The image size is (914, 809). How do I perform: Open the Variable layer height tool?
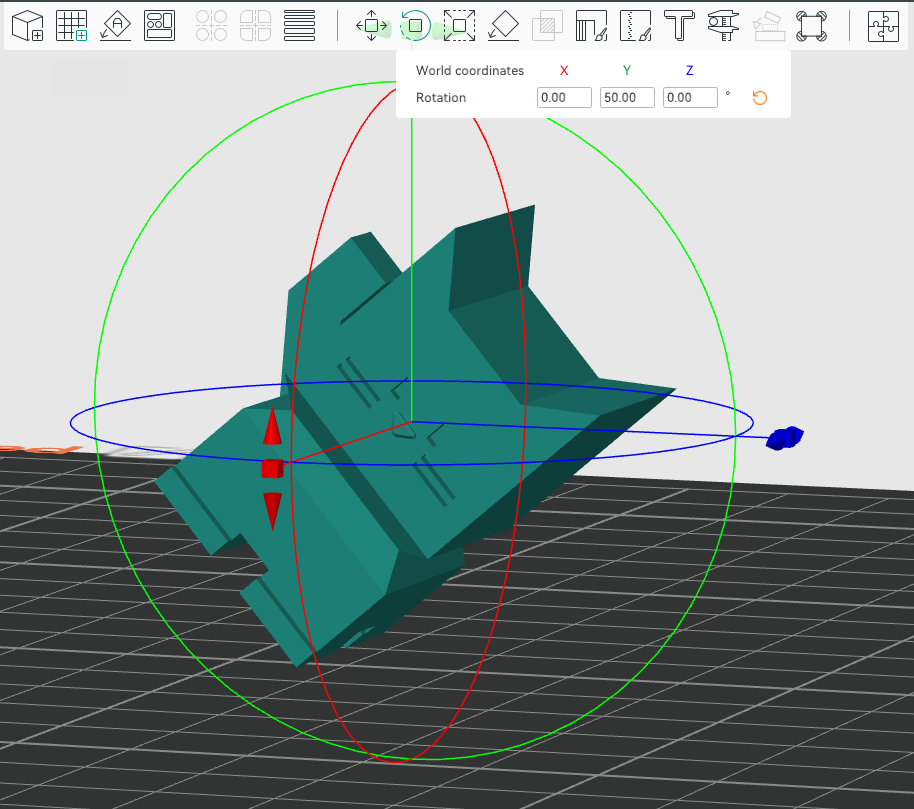point(299,26)
